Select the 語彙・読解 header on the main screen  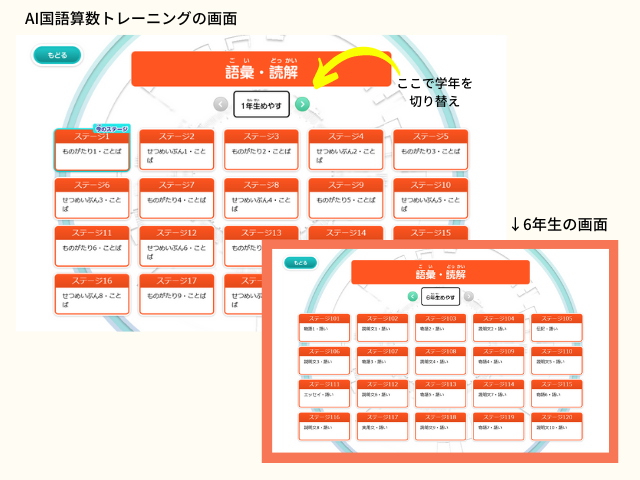pyautogui.click(x=260, y=70)
